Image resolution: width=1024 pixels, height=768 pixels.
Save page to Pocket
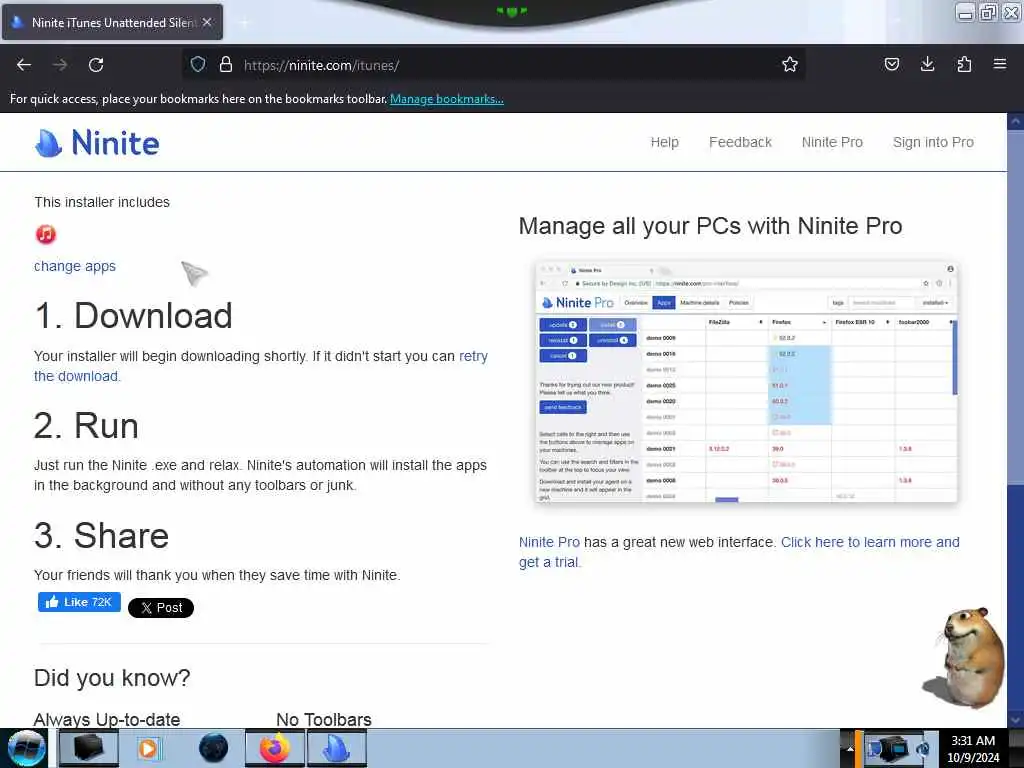891,64
